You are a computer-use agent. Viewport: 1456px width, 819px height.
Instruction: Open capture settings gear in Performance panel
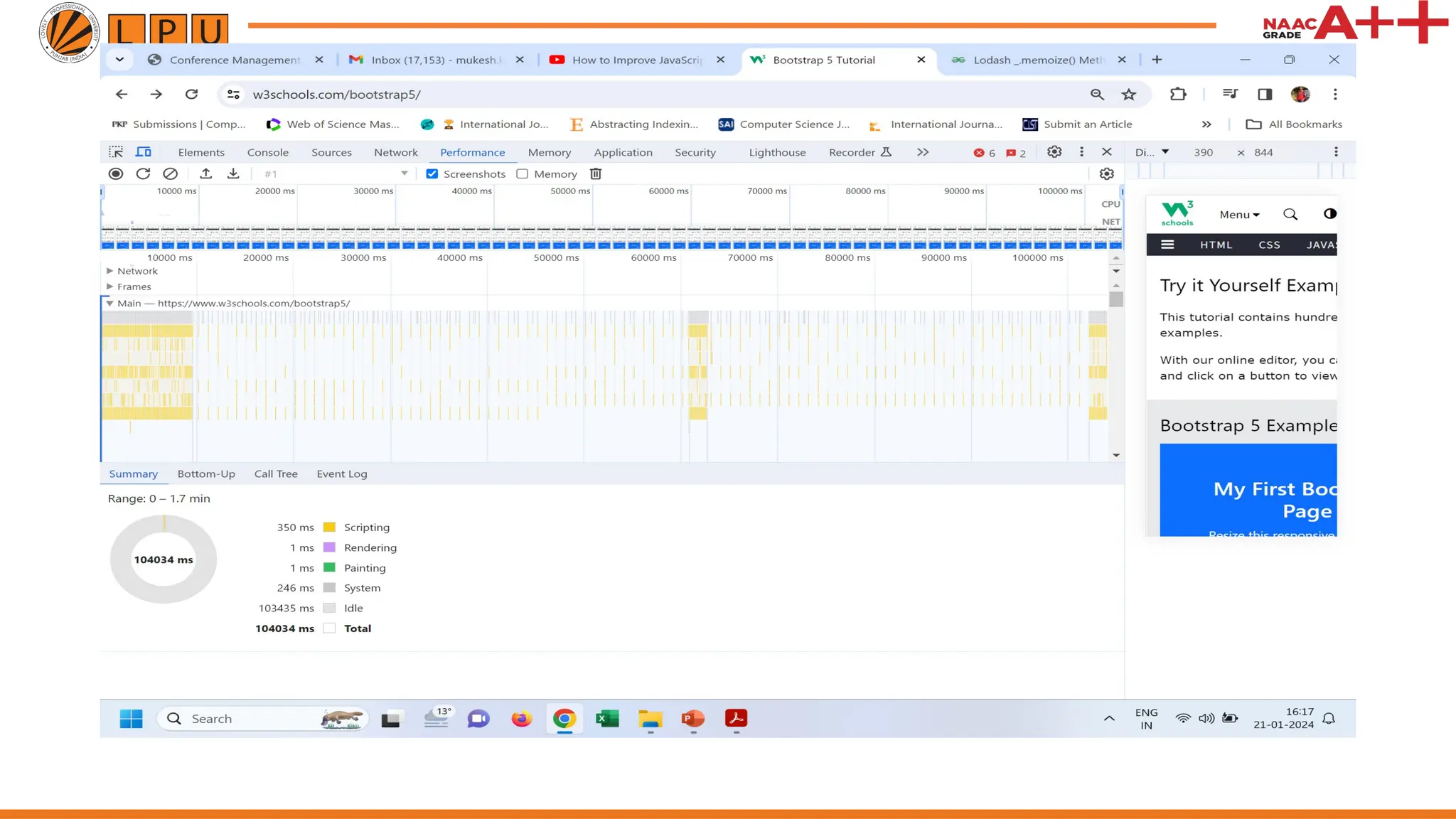[1106, 173]
